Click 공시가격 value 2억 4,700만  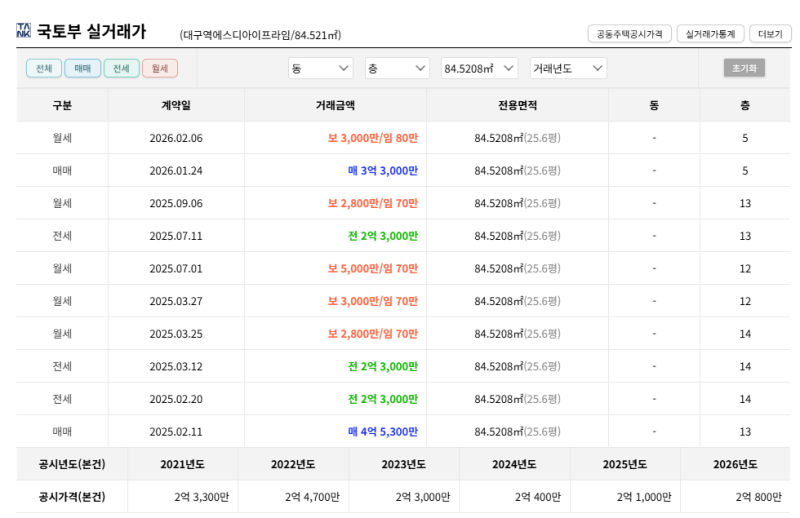(312, 497)
